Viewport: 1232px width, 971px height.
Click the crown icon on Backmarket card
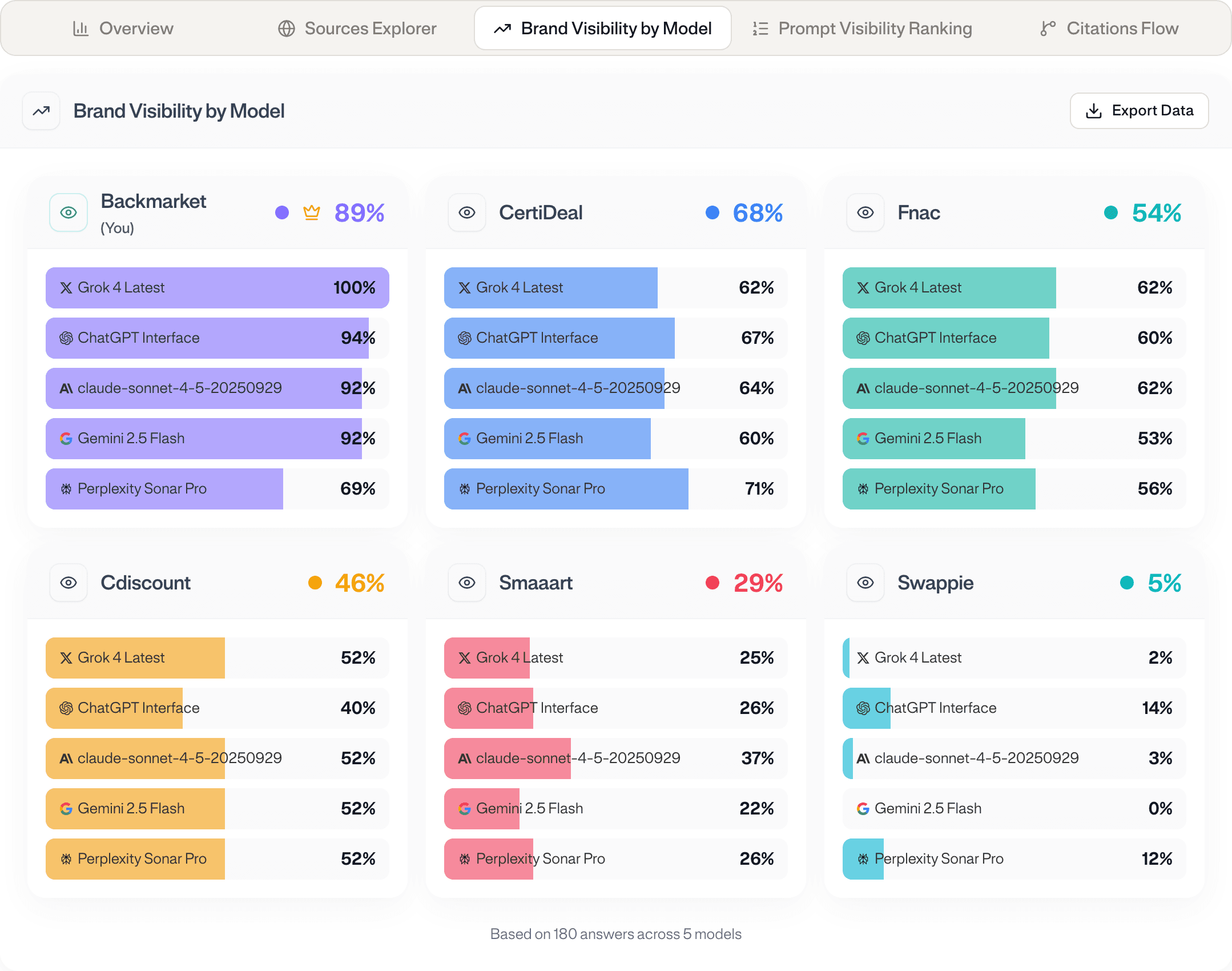312,212
